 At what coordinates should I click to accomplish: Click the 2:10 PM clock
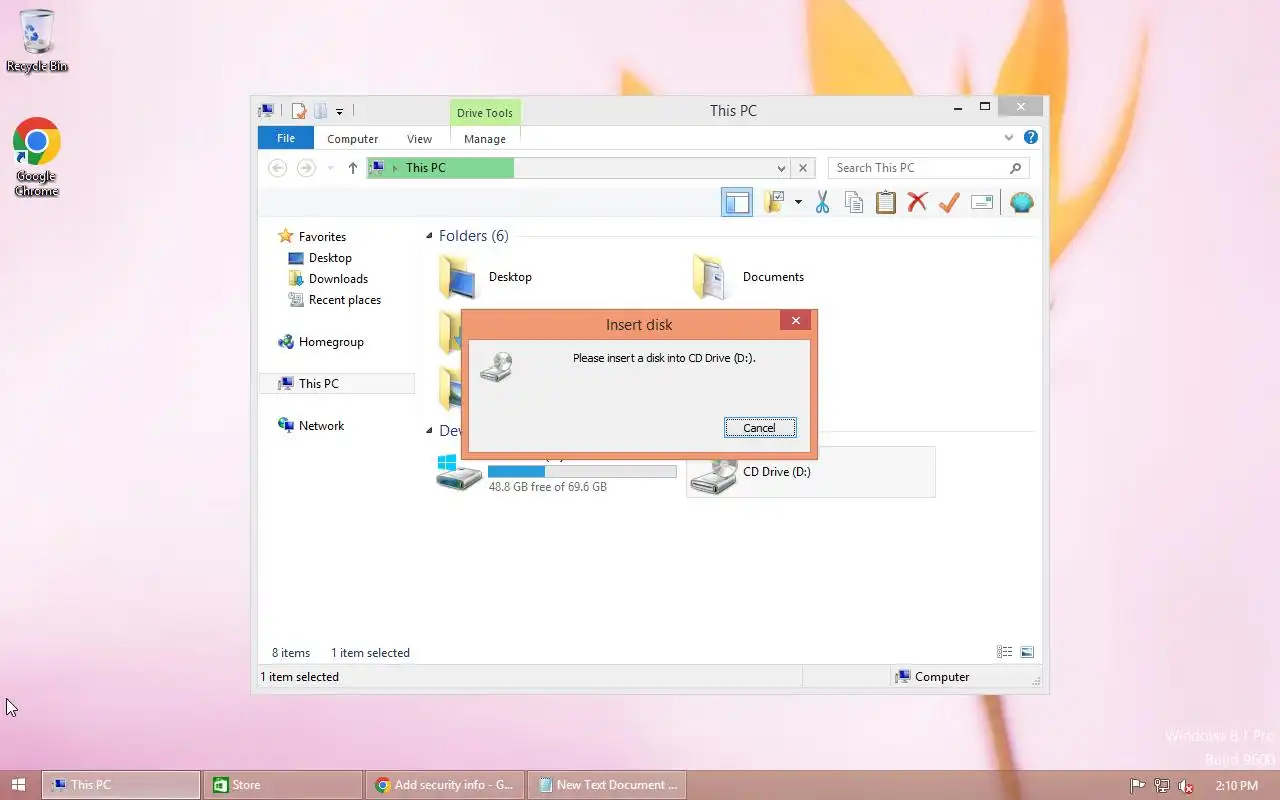(1237, 786)
